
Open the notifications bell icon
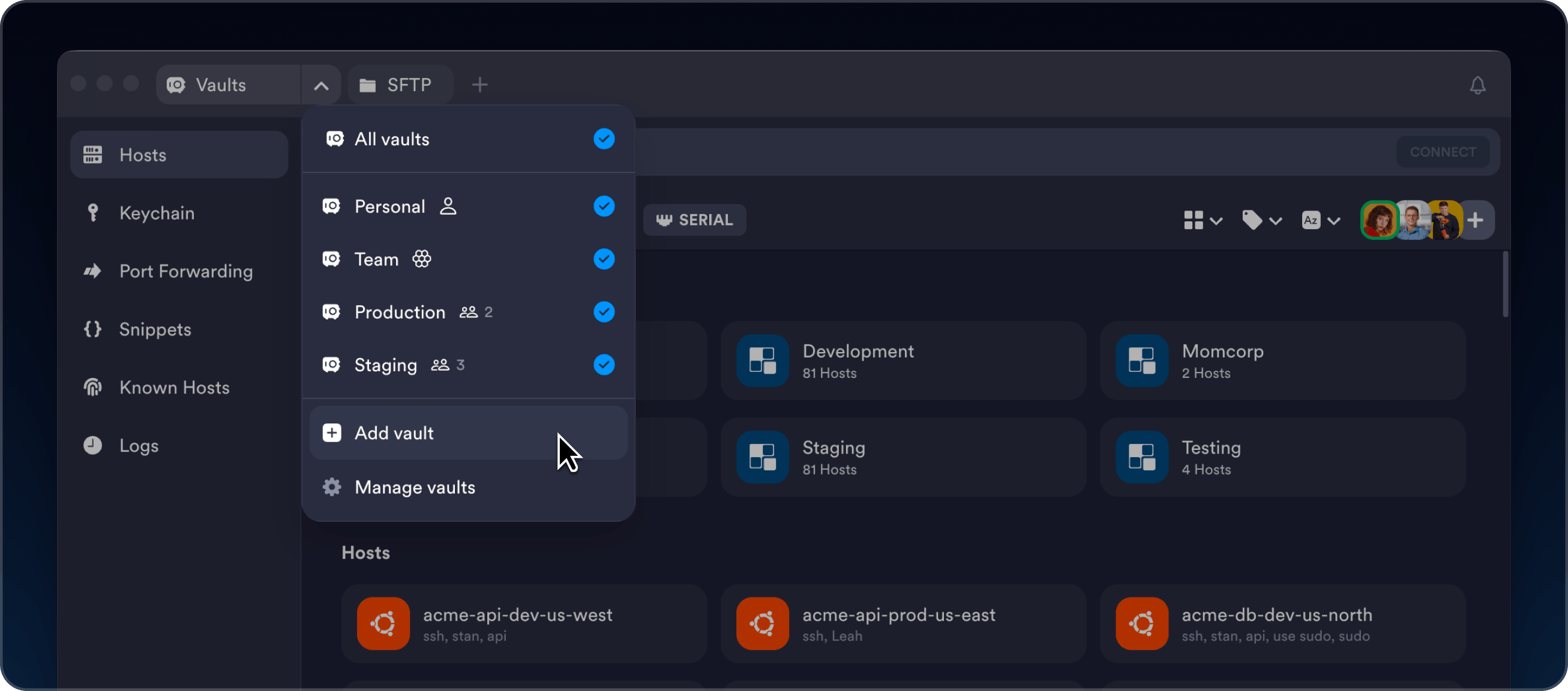point(1477,85)
